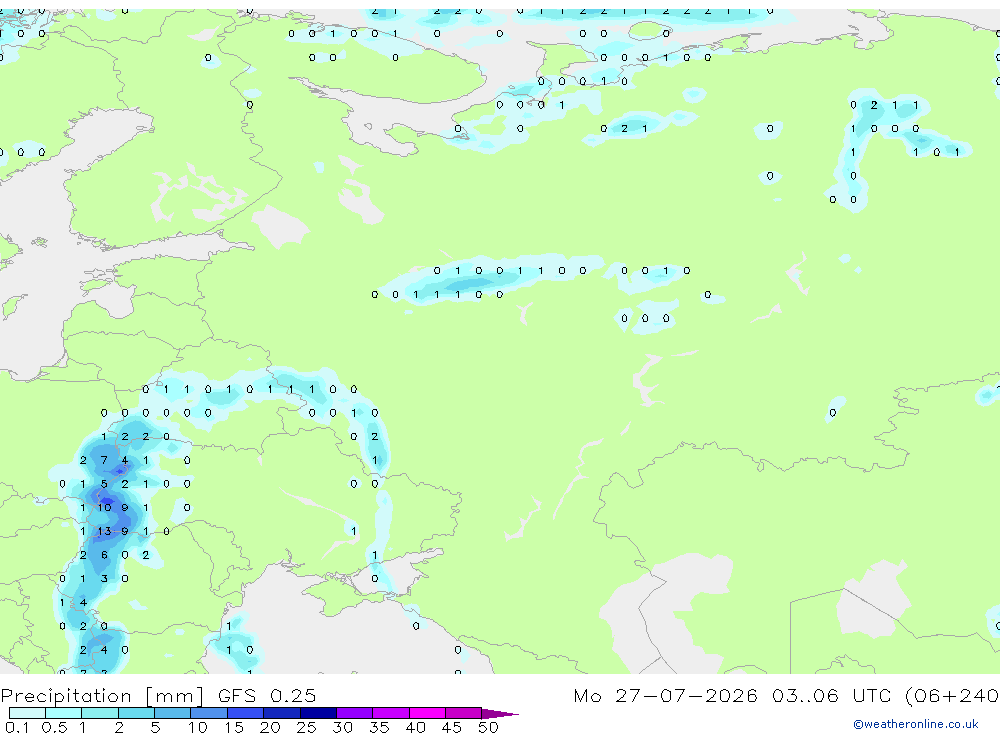Click the swatch between 45 and 50
Screen dimensions: 1000x733
[464, 713]
